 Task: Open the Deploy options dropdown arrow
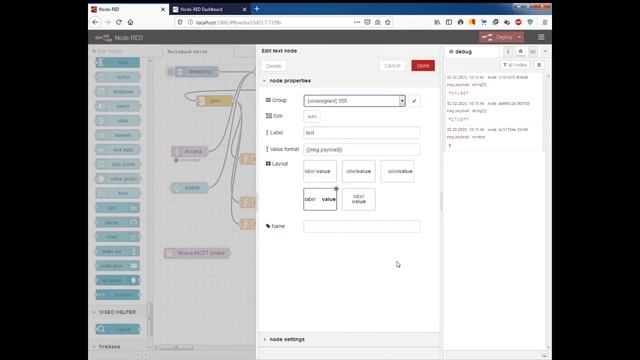[520, 37]
